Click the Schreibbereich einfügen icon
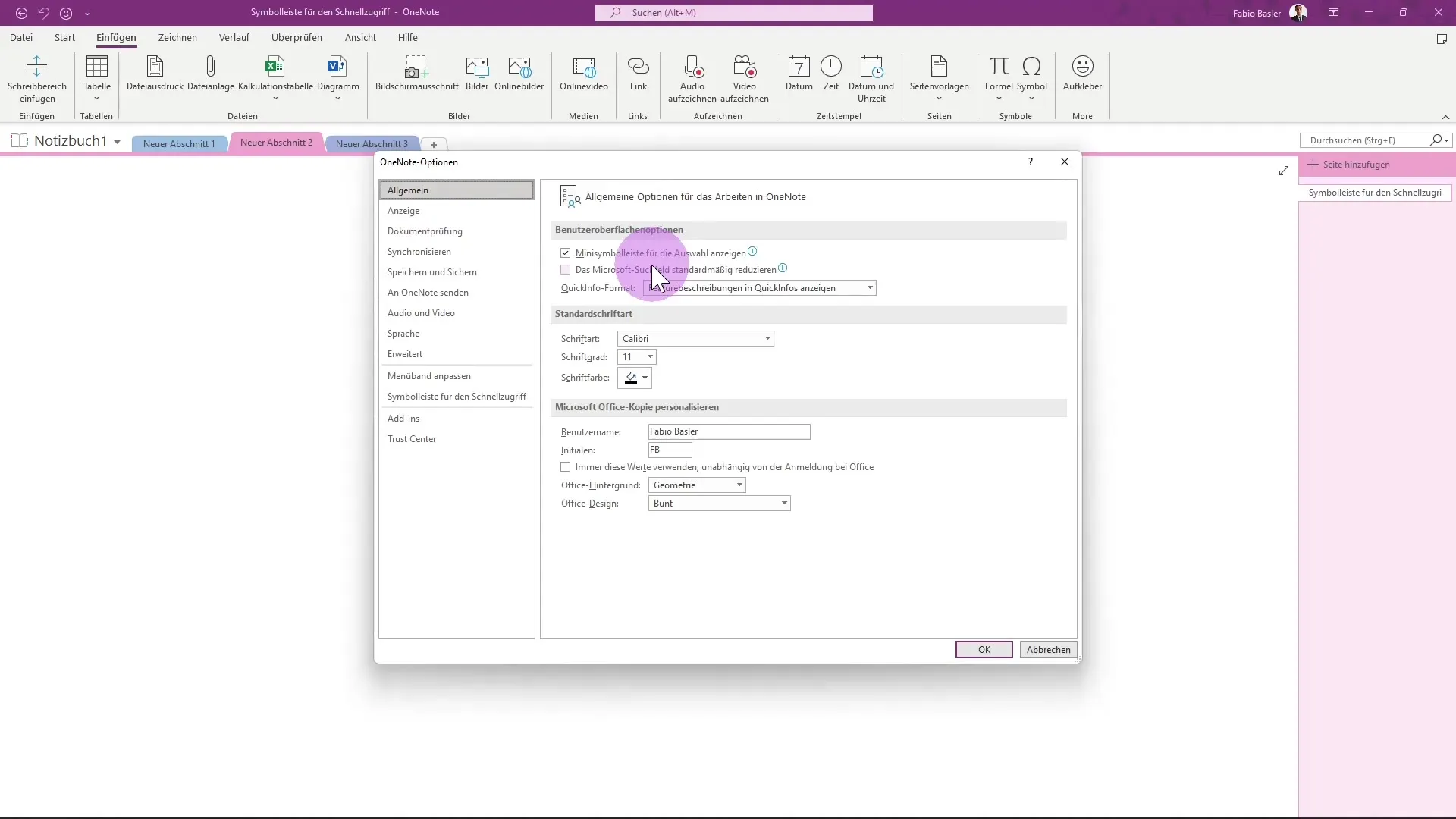This screenshot has width=1456, height=819. (x=36, y=67)
